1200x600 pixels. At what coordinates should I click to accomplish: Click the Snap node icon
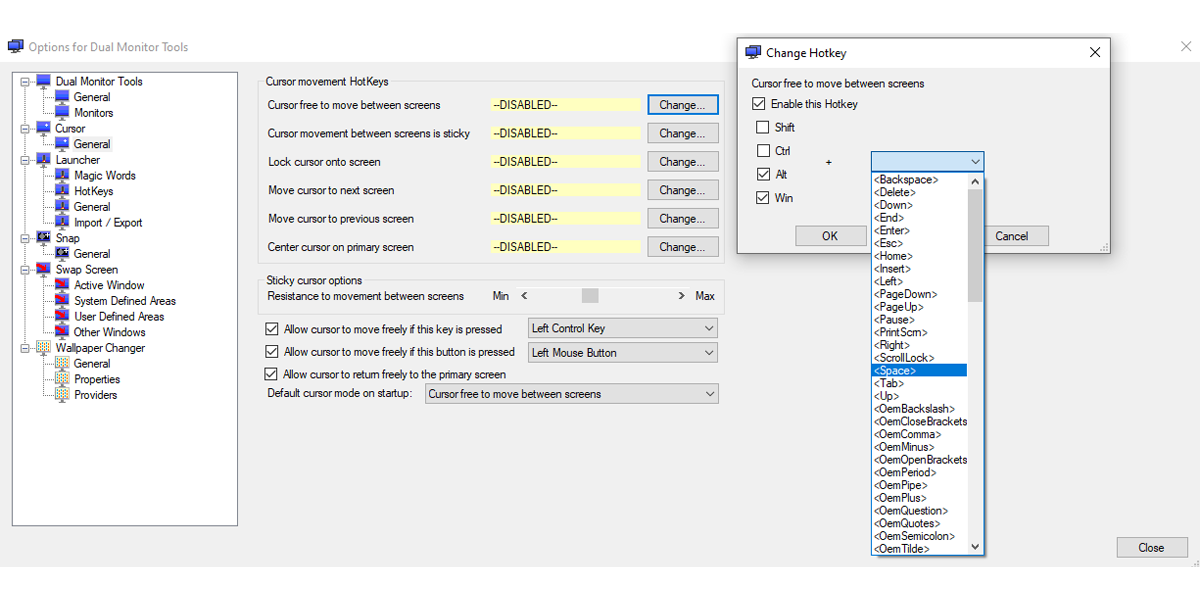click(43, 238)
